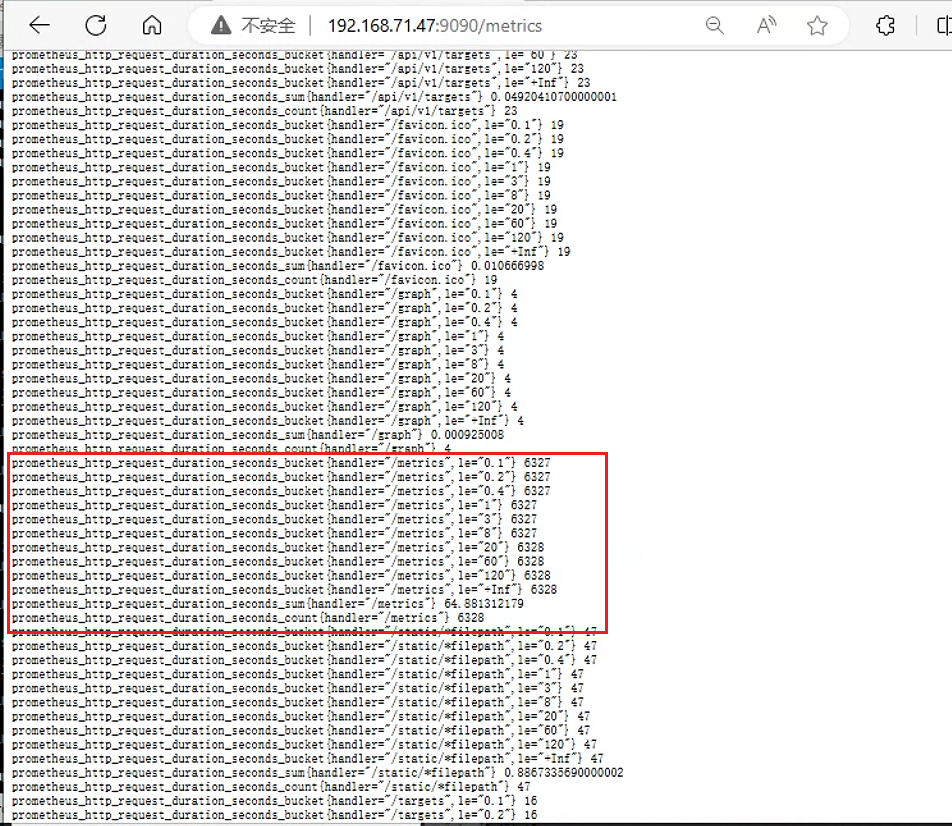Image resolution: width=952 pixels, height=826 pixels.
Task: Select the /targets le="0.1" bucket line
Action: click(274, 800)
